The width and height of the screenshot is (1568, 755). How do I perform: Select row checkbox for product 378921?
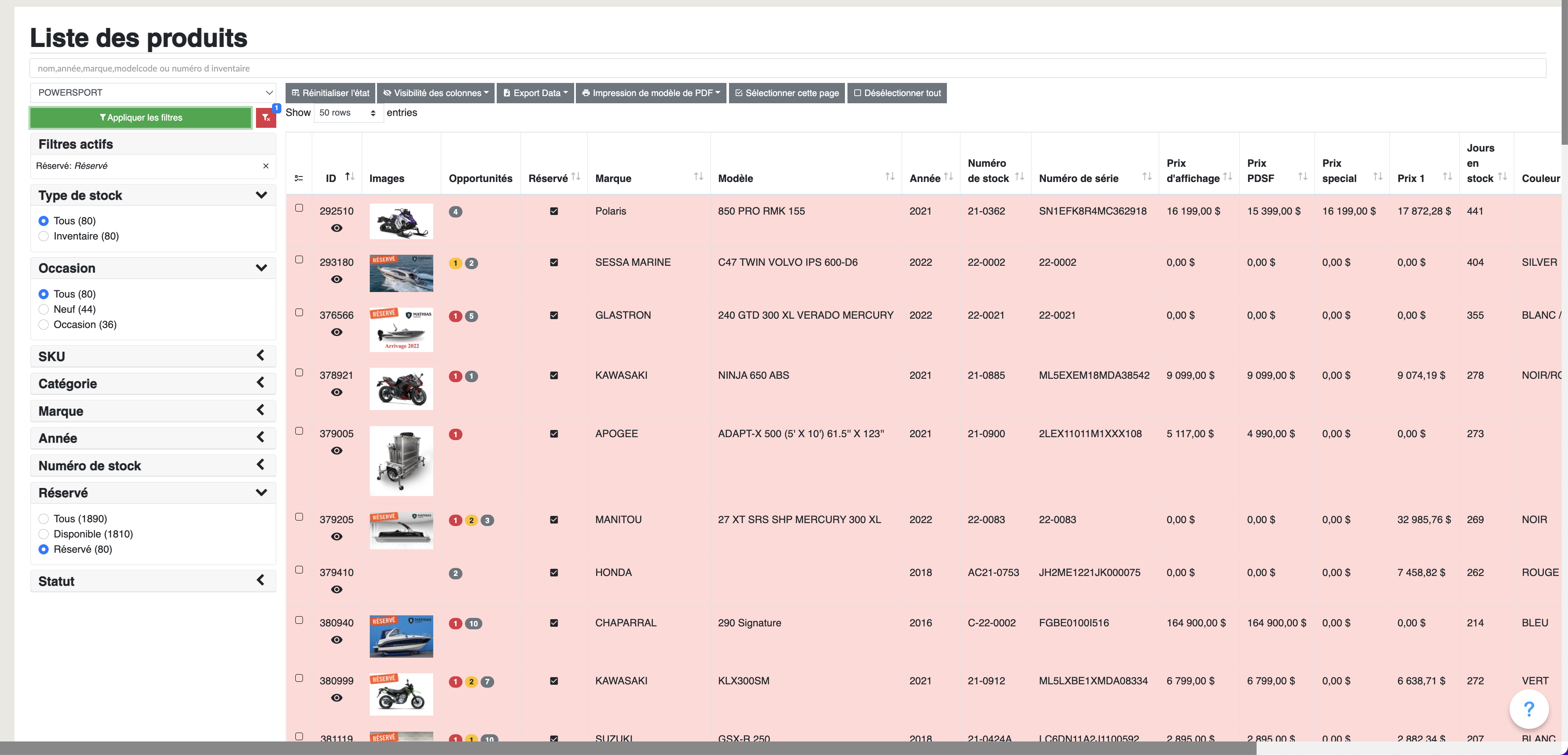tap(299, 372)
